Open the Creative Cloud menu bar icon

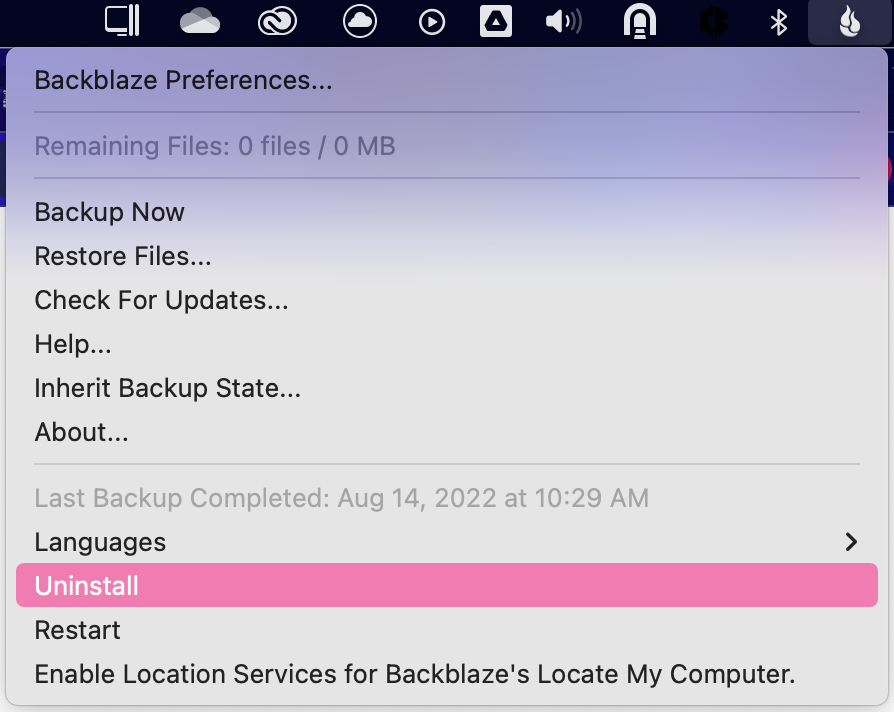point(277,22)
